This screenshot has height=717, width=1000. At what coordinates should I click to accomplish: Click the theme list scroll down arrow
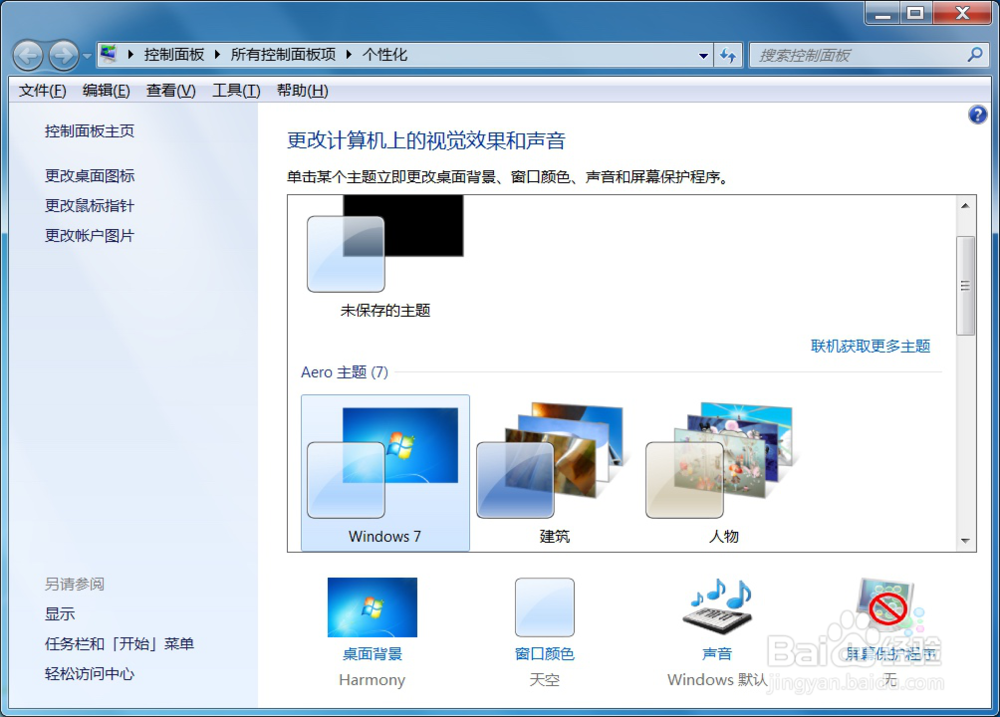(965, 541)
